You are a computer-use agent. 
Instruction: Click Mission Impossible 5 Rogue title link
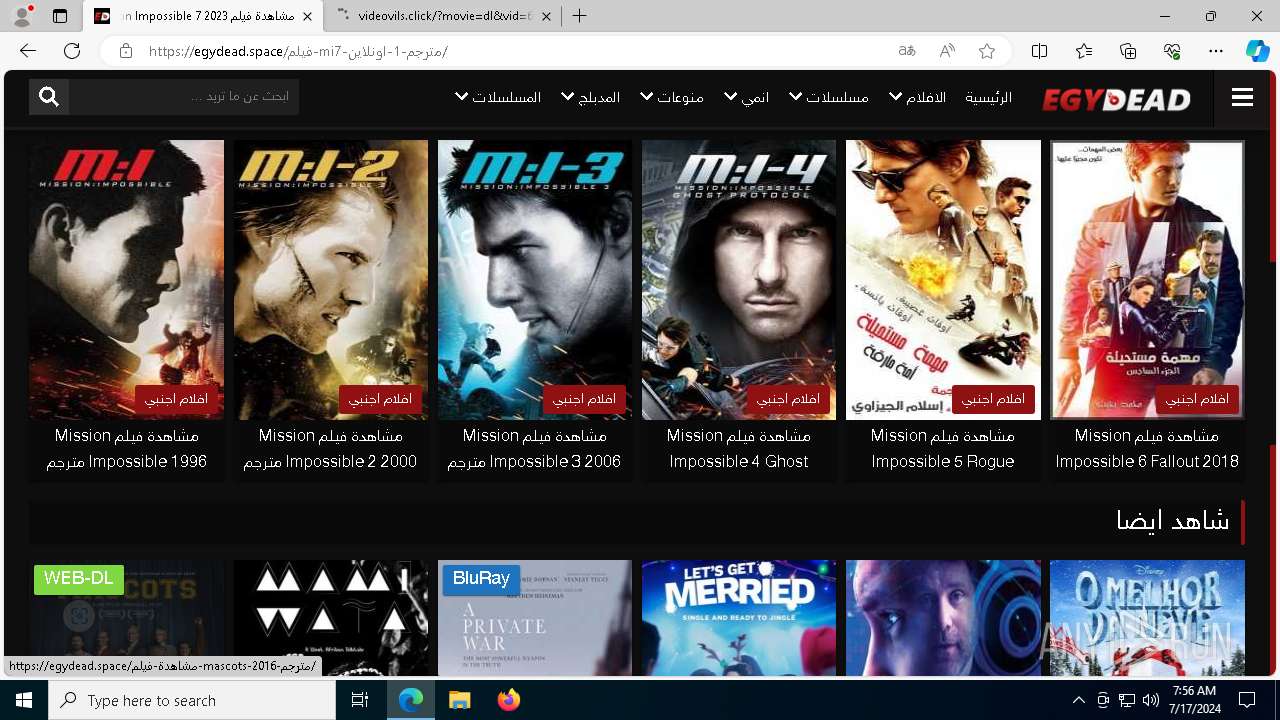943,449
